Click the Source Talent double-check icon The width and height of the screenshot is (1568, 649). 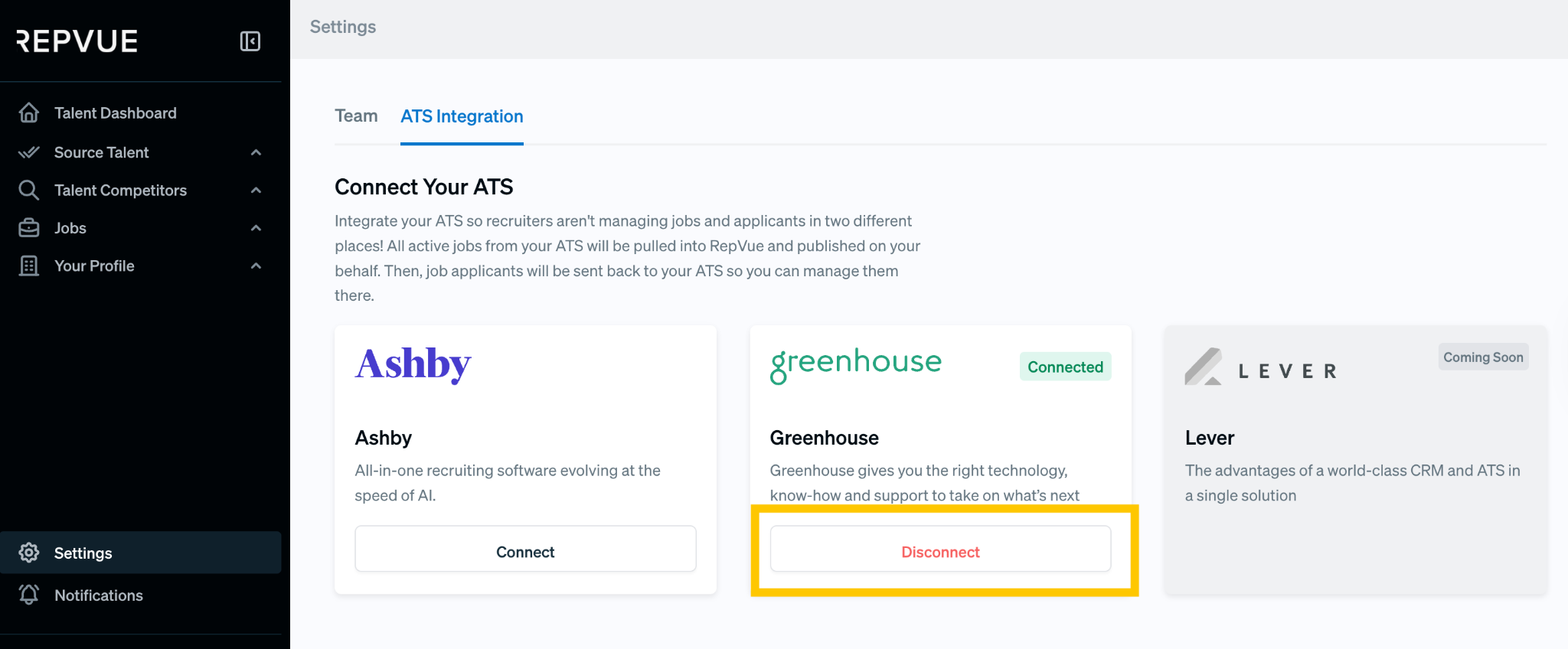pos(29,152)
